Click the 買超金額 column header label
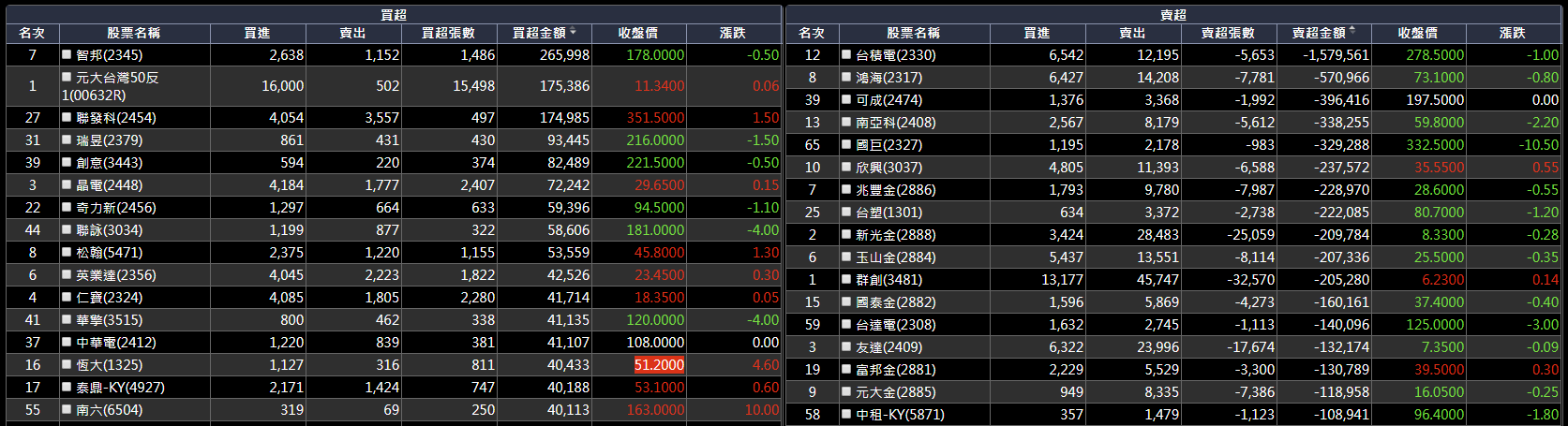 (539, 33)
